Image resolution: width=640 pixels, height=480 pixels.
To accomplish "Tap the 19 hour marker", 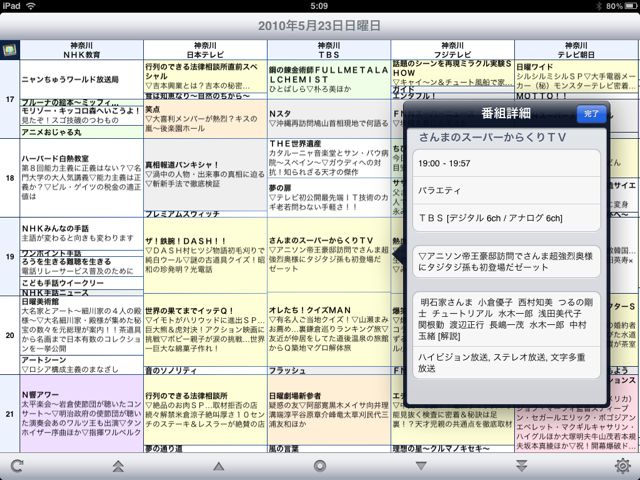I will coord(10,256).
